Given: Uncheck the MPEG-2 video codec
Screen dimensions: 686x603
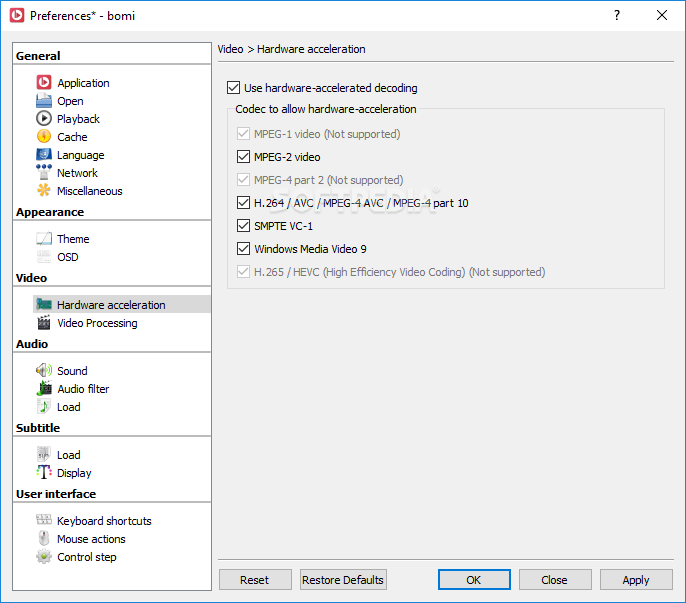Looking at the screenshot, I should pos(243,157).
